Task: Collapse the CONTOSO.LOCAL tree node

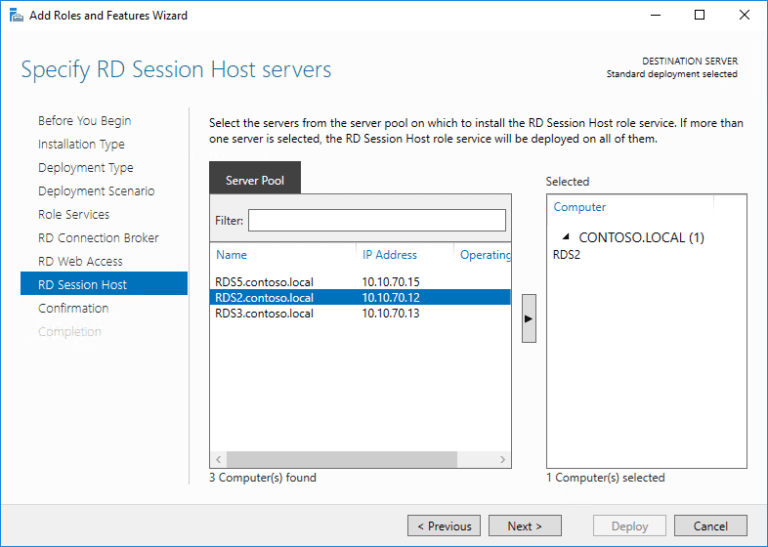Action: click(567, 238)
